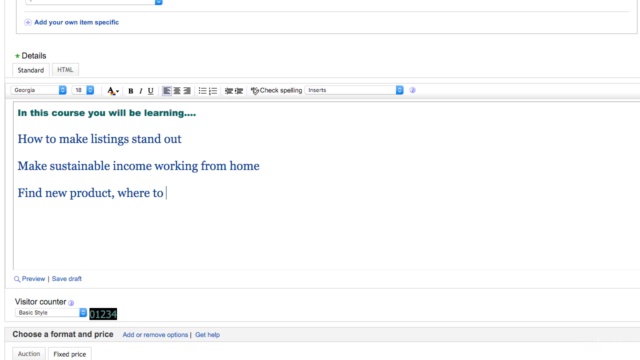Viewport: 640px width, 360px height.
Task: Click the Preview link
Action: tap(33, 279)
